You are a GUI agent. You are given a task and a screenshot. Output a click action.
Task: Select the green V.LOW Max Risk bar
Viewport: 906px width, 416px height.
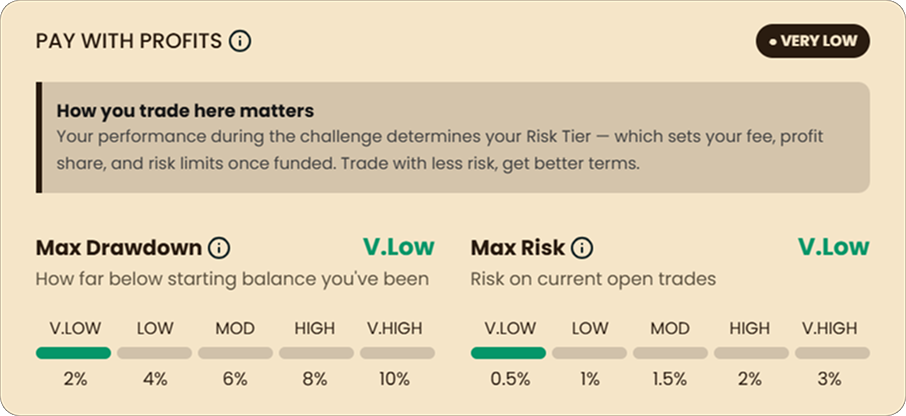(x=508, y=353)
